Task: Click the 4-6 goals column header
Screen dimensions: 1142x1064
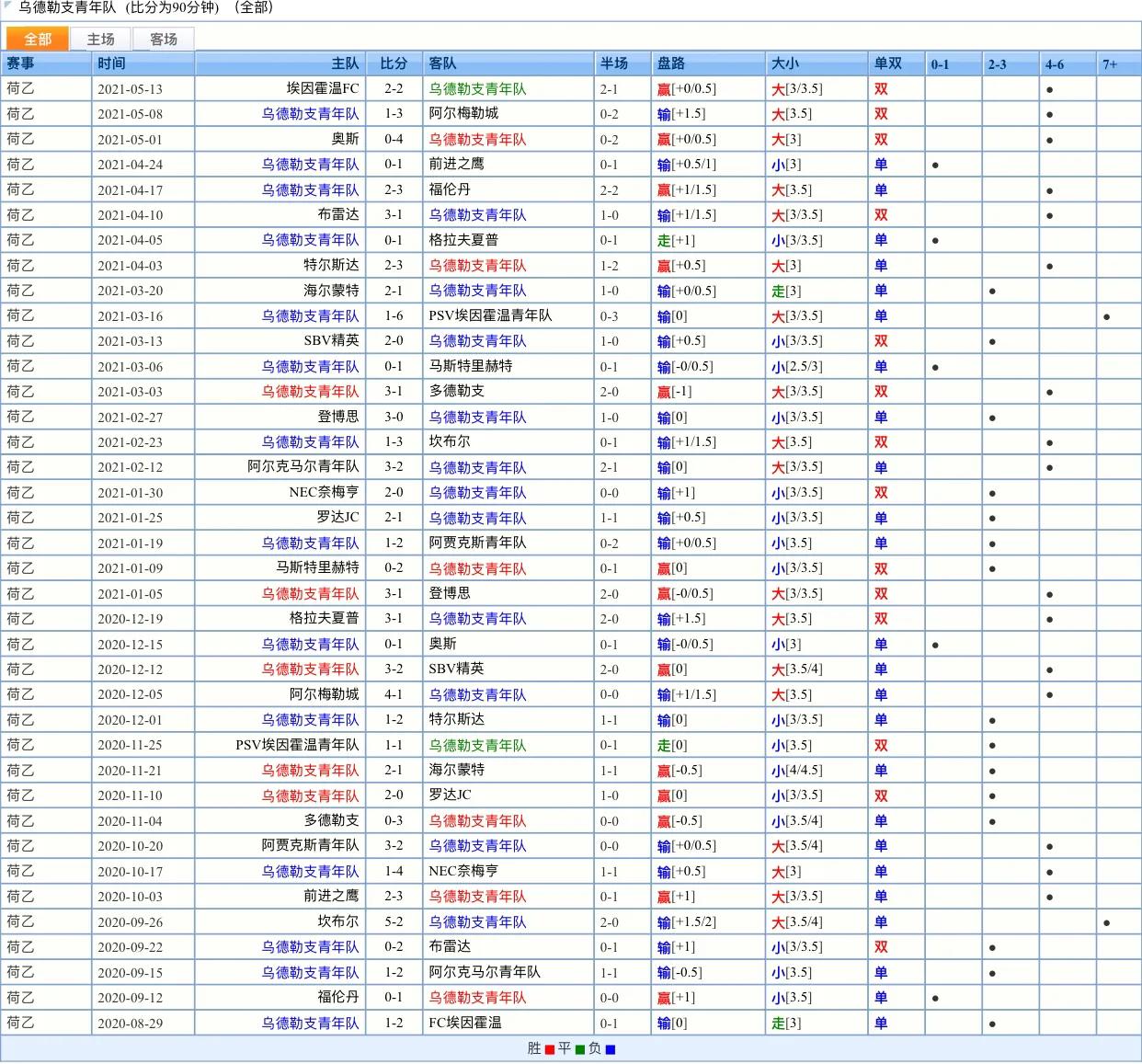Action: (1054, 63)
